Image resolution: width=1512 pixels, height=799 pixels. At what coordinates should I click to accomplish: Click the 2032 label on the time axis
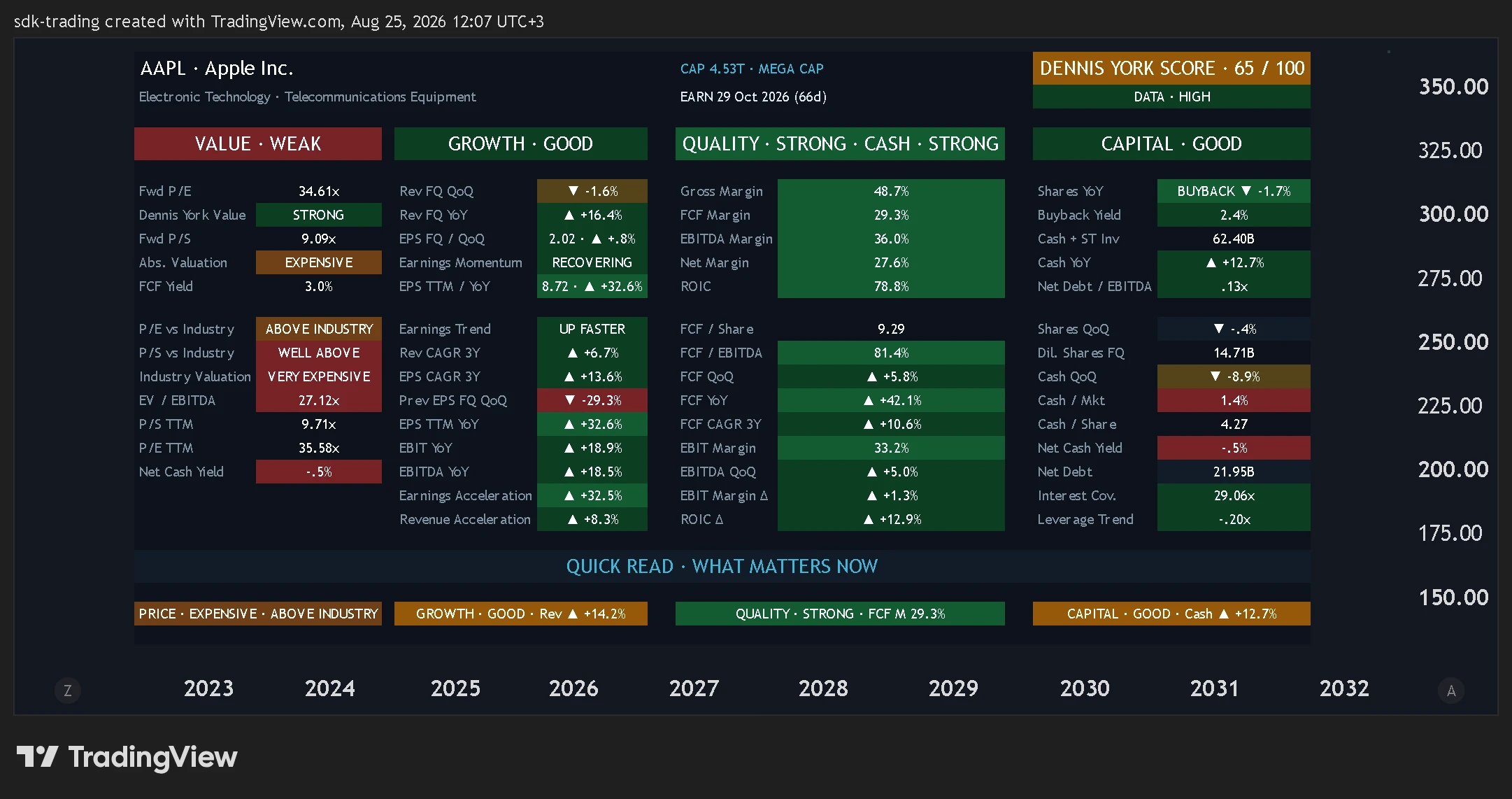1344,688
